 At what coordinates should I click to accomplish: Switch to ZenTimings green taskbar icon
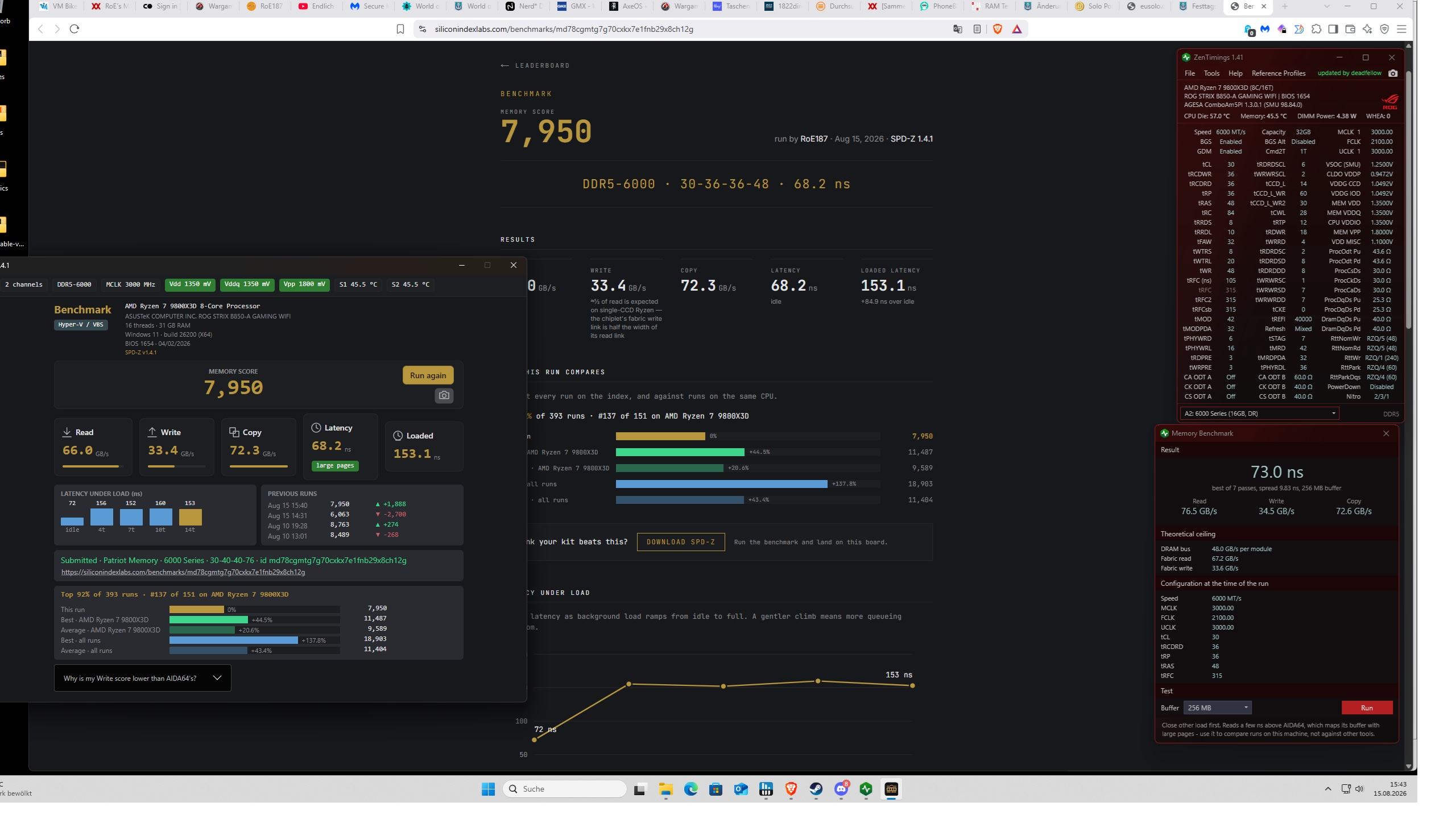[x=866, y=789]
